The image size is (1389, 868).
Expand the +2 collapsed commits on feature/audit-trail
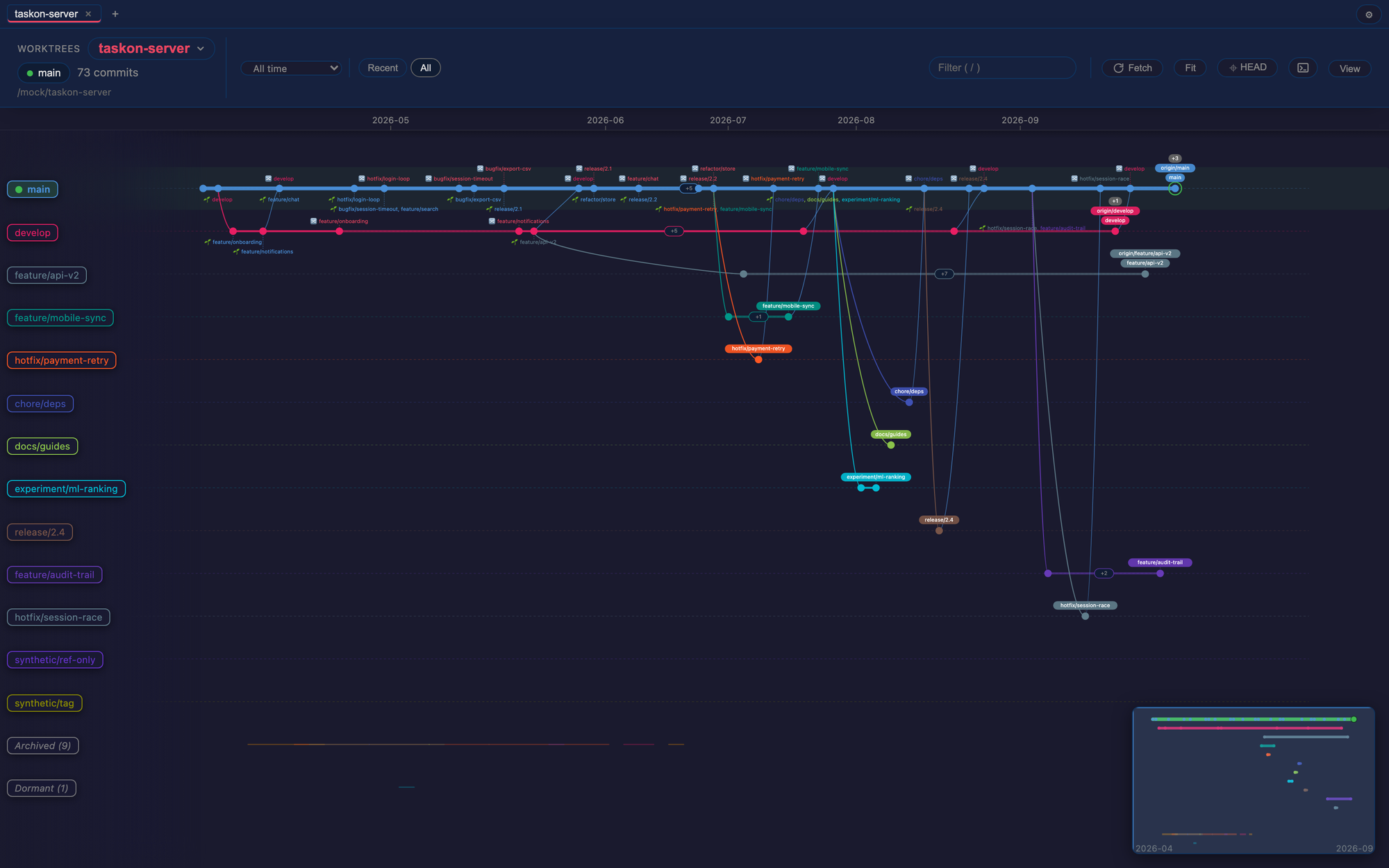(1104, 574)
